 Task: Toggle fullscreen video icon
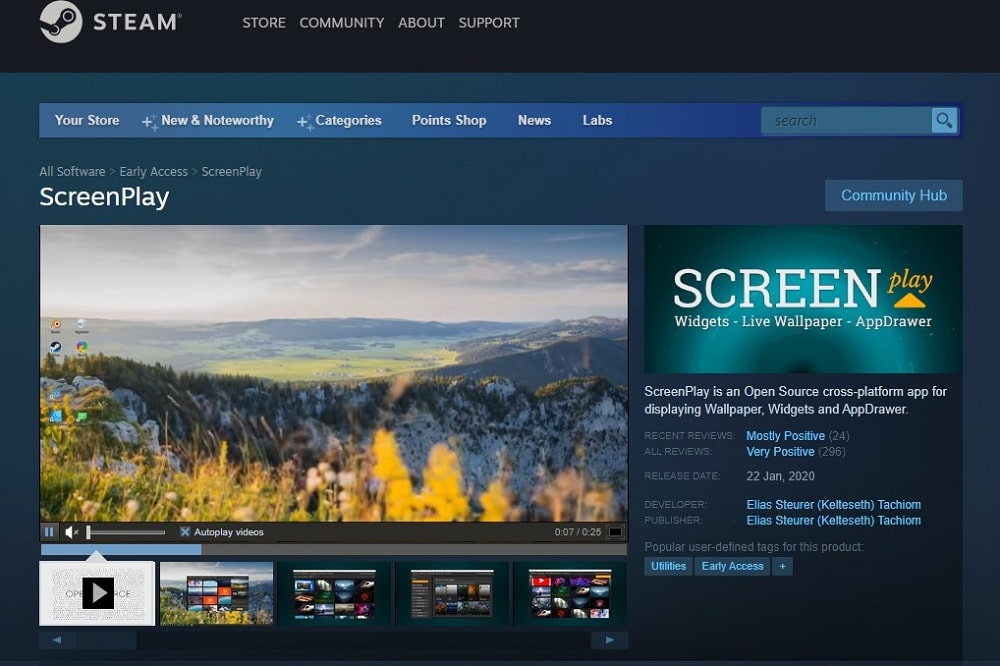[615, 531]
